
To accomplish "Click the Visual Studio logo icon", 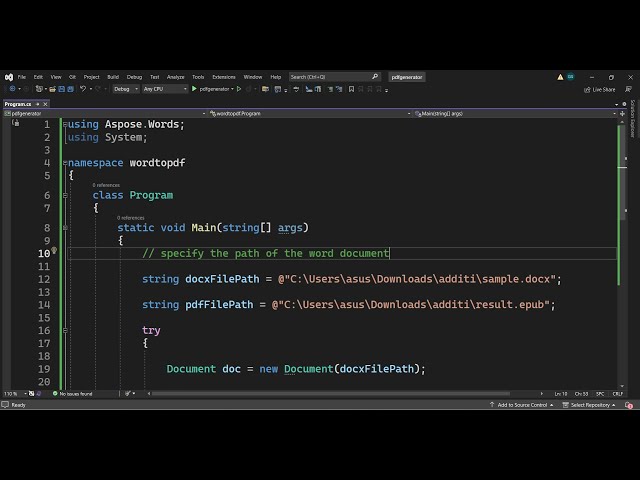I will point(8,77).
